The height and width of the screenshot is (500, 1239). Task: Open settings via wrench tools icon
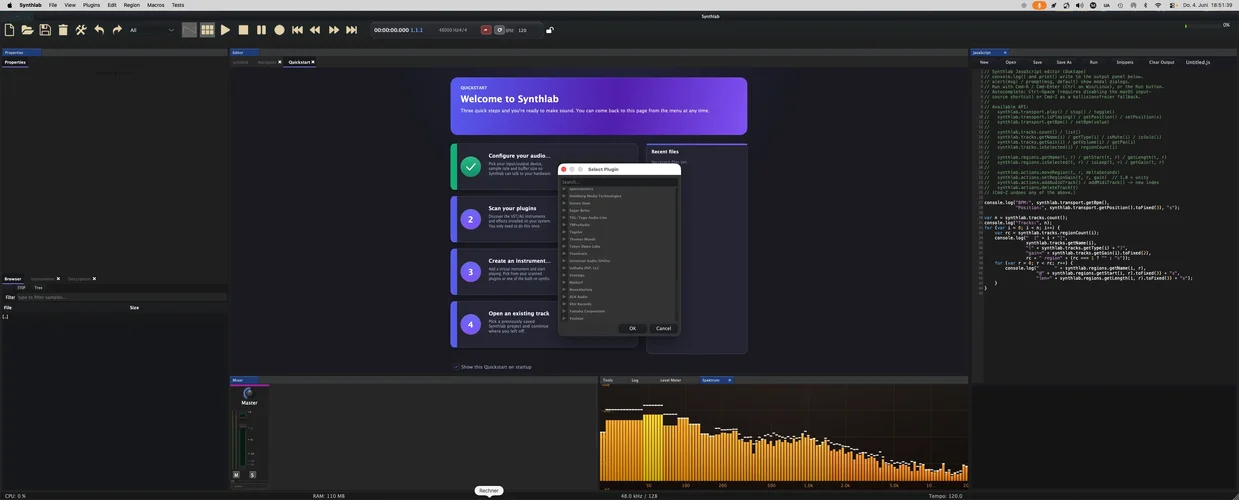point(81,30)
